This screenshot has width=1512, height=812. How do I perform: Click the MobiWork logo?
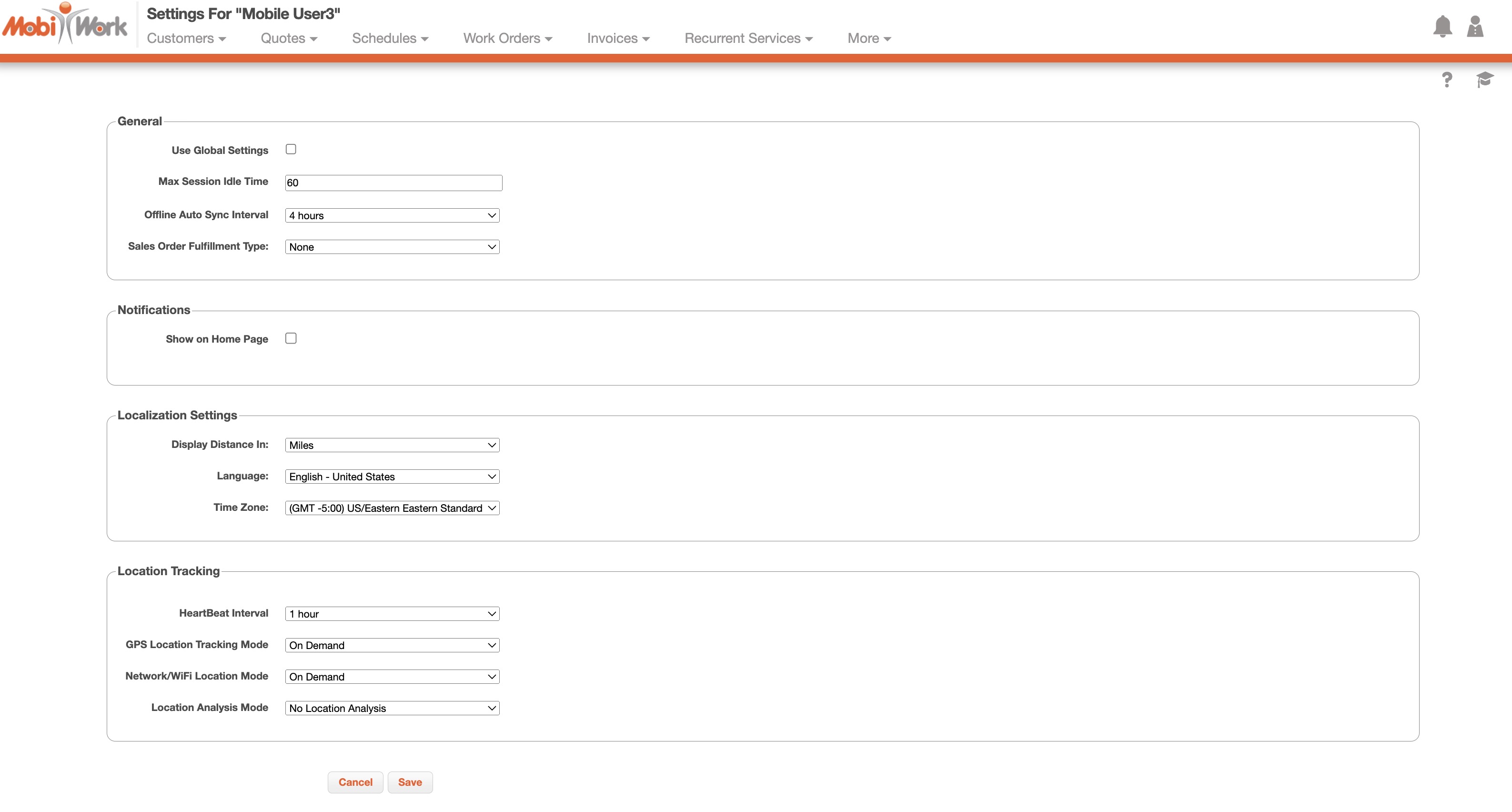(65, 25)
